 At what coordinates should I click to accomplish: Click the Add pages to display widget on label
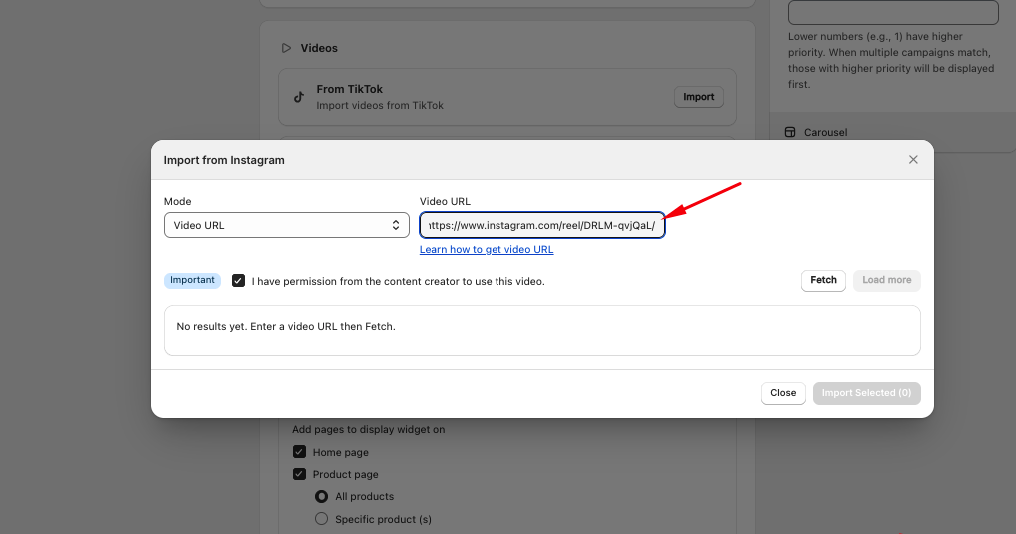click(369, 429)
